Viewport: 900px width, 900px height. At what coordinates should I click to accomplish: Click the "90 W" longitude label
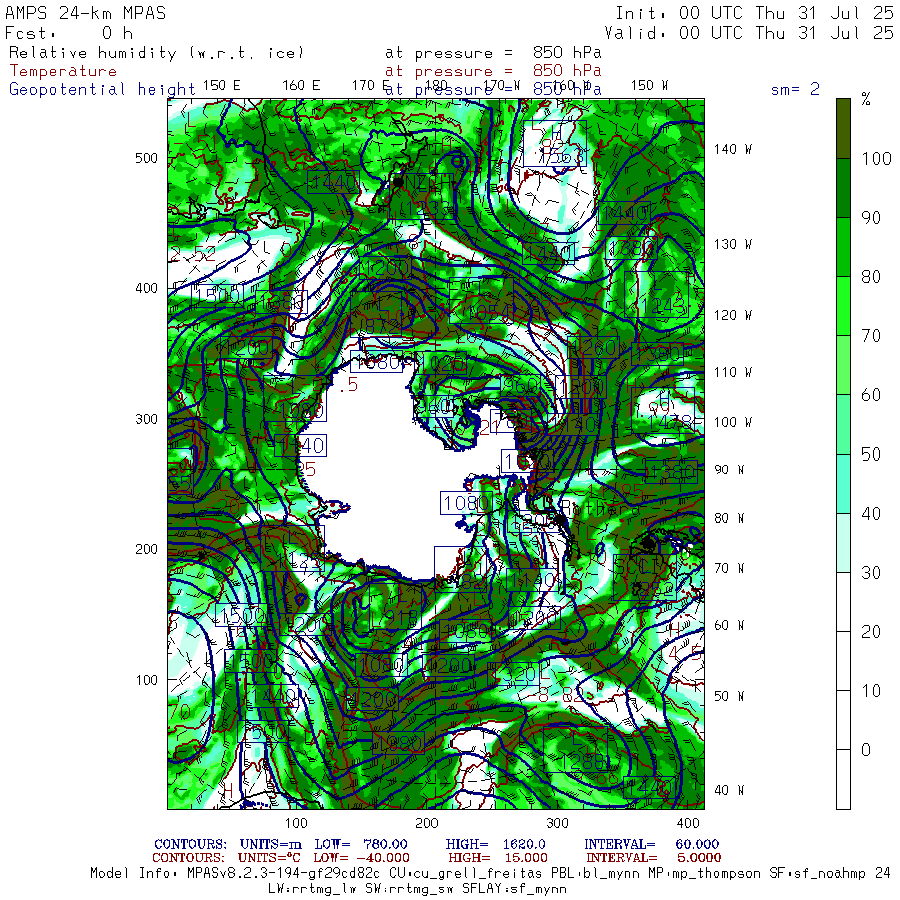pyautogui.click(x=729, y=470)
